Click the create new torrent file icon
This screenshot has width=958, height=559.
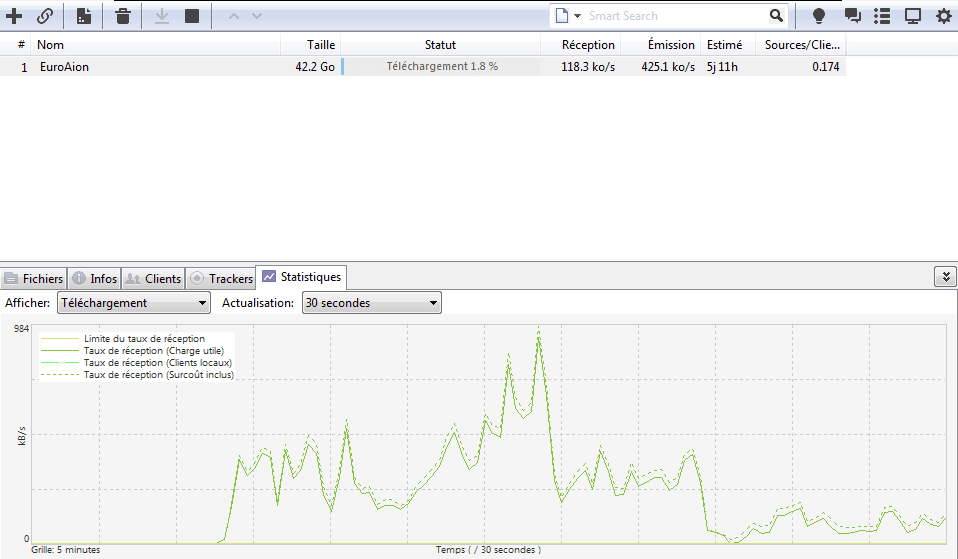pyautogui.click(x=84, y=16)
